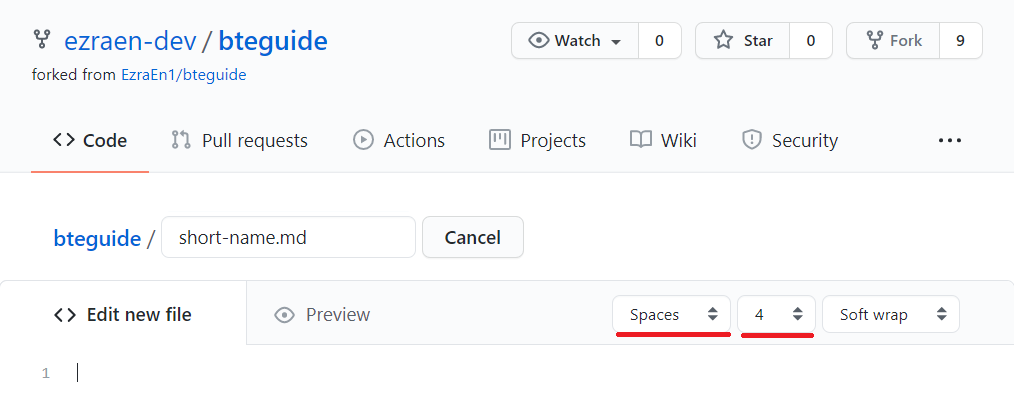Click the Actions play-circle icon
Viewport: 1014px width, 406px height.
[363, 140]
